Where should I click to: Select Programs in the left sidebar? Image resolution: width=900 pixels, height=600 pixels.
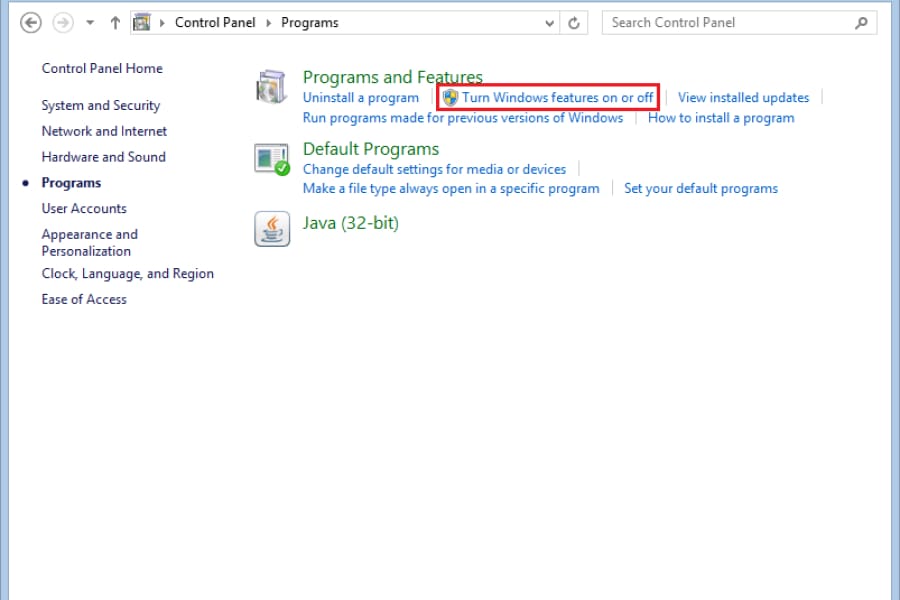tap(71, 183)
